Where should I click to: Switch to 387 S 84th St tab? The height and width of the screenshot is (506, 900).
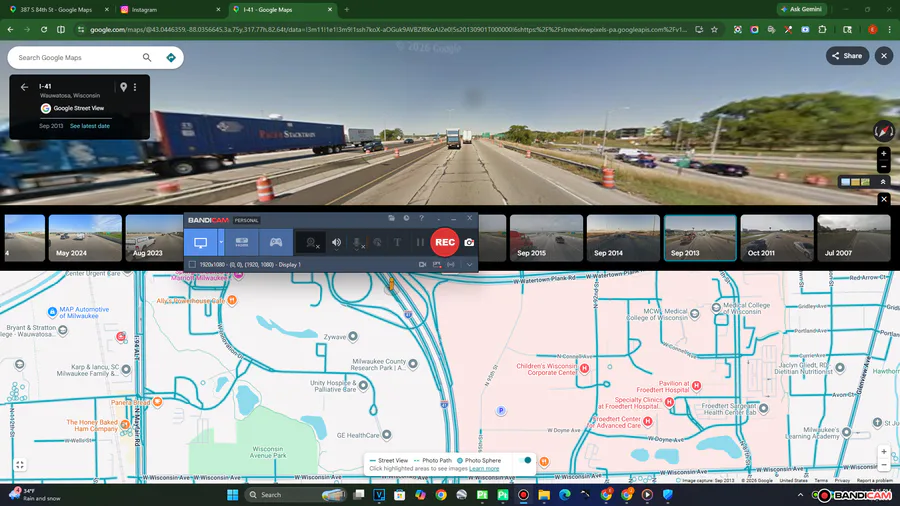click(x=57, y=10)
